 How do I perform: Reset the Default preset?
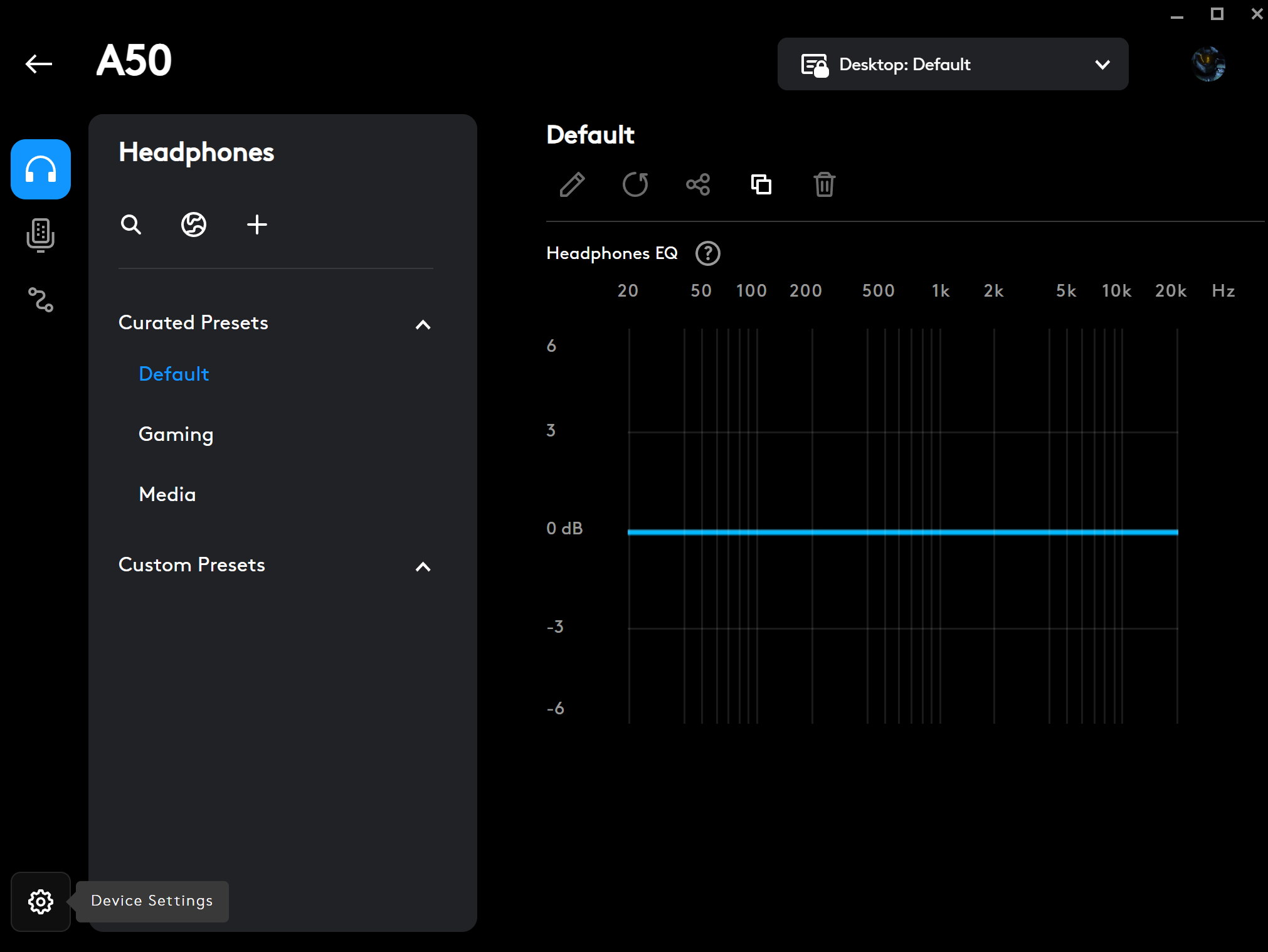(635, 185)
